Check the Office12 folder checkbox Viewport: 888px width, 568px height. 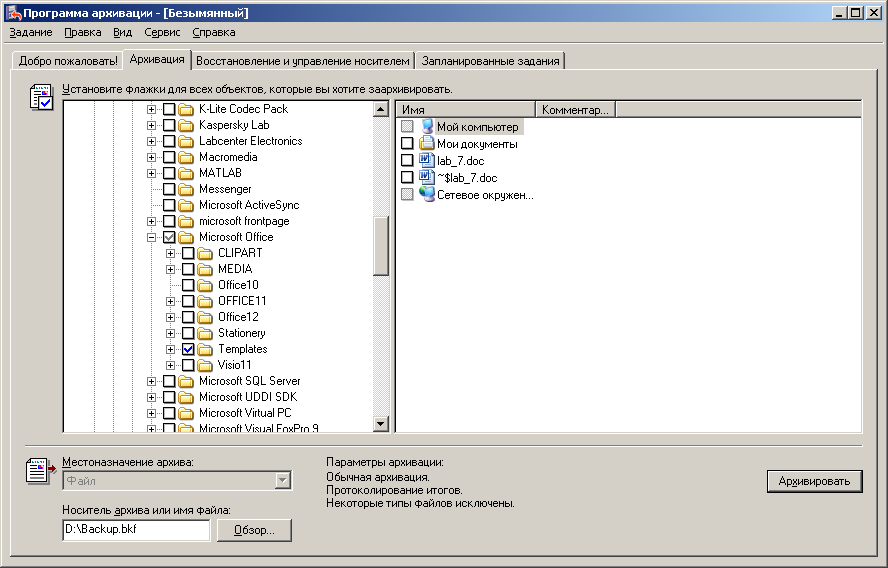[x=188, y=317]
